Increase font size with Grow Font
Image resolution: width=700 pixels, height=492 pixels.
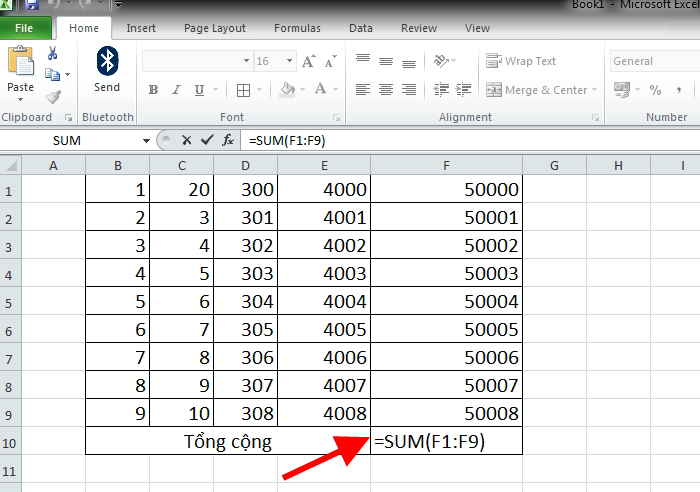[308, 61]
